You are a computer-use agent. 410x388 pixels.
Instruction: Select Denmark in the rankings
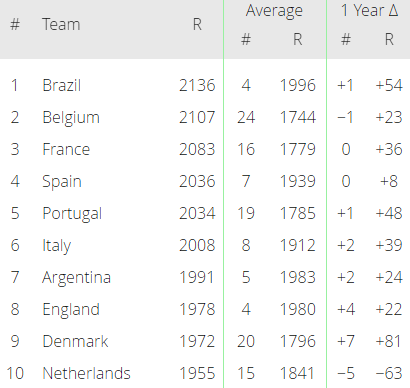pyautogui.click(x=75, y=341)
